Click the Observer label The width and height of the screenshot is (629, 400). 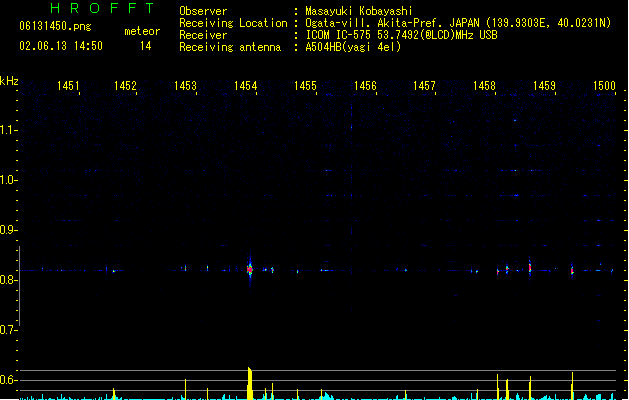pos(203,11)
